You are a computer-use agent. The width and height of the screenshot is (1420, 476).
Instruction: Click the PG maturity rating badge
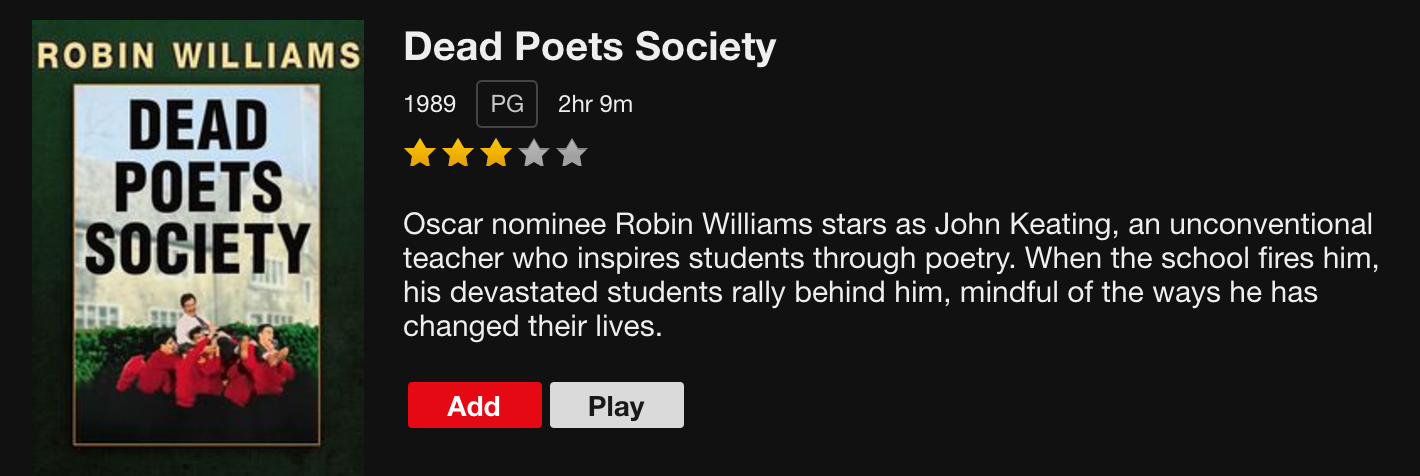click(507, 104)
